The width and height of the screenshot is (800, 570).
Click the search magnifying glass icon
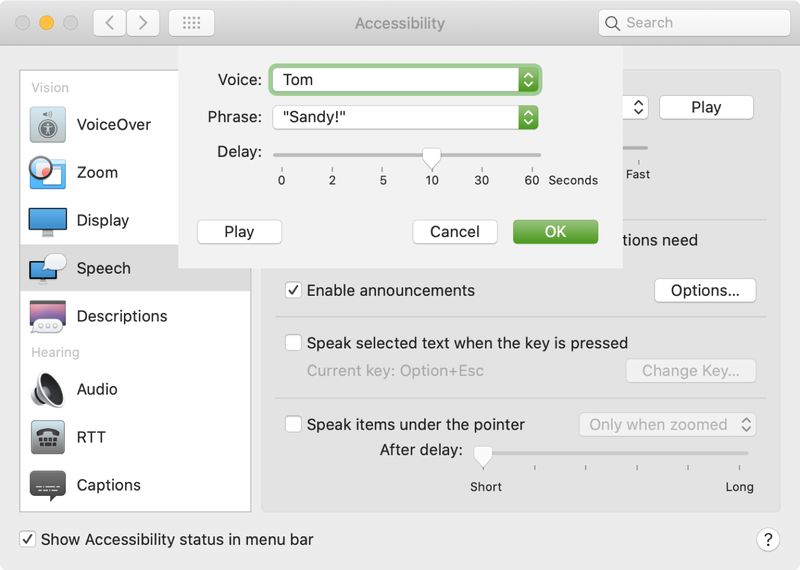612,23
